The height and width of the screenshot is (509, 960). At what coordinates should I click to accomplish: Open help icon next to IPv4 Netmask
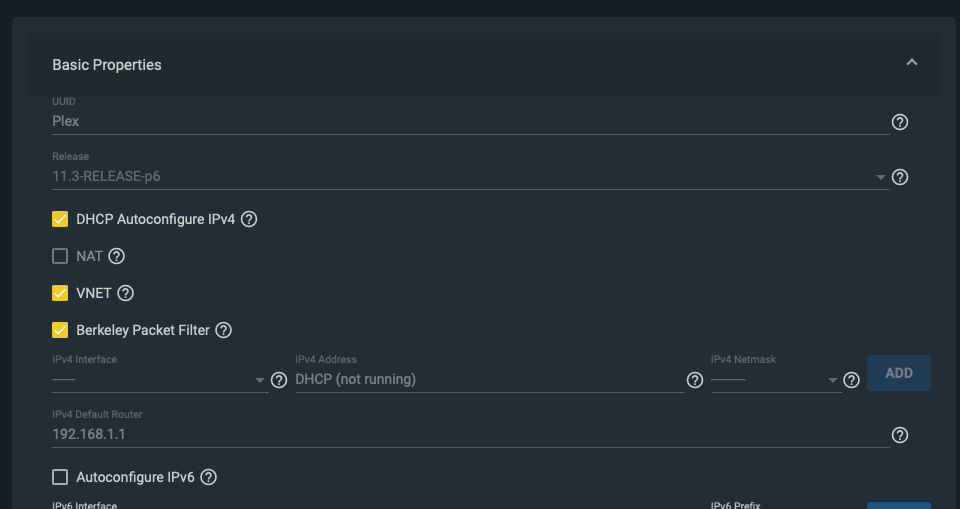point(851,380)
